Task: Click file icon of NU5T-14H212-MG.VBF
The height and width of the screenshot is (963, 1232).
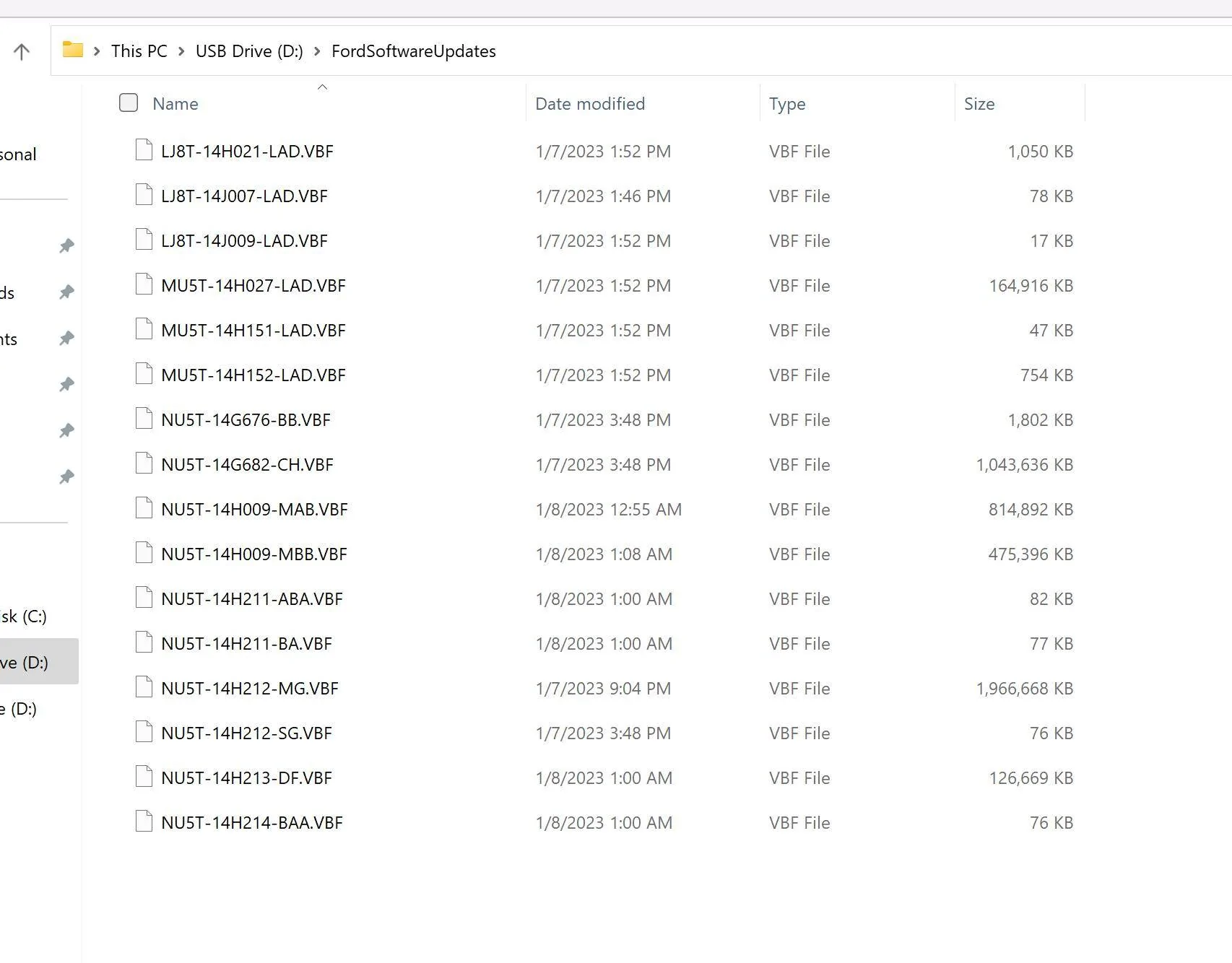Action: tap(144, 687)
